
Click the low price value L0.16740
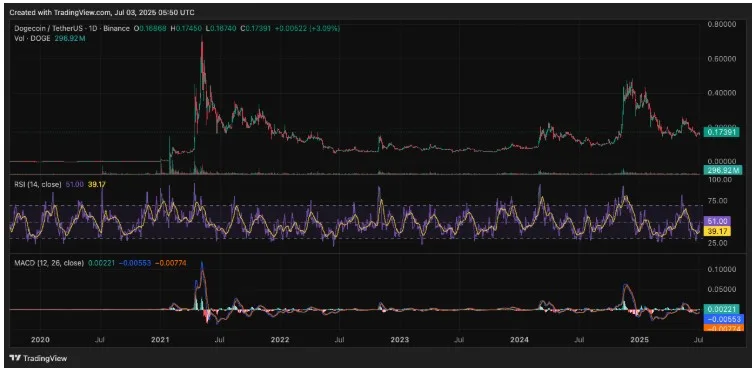point(221,29)
